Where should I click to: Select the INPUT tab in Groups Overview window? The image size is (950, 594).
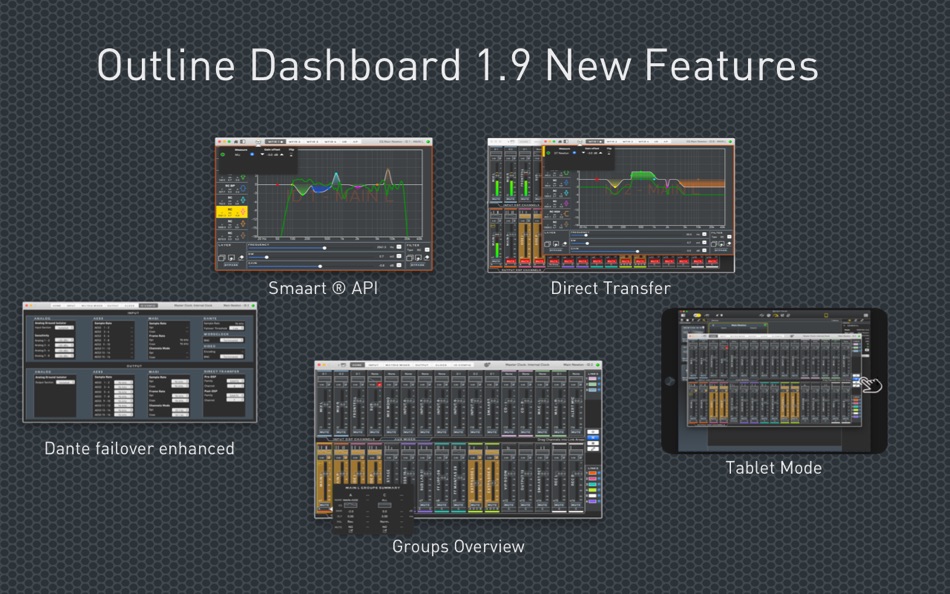click(373, 365)
